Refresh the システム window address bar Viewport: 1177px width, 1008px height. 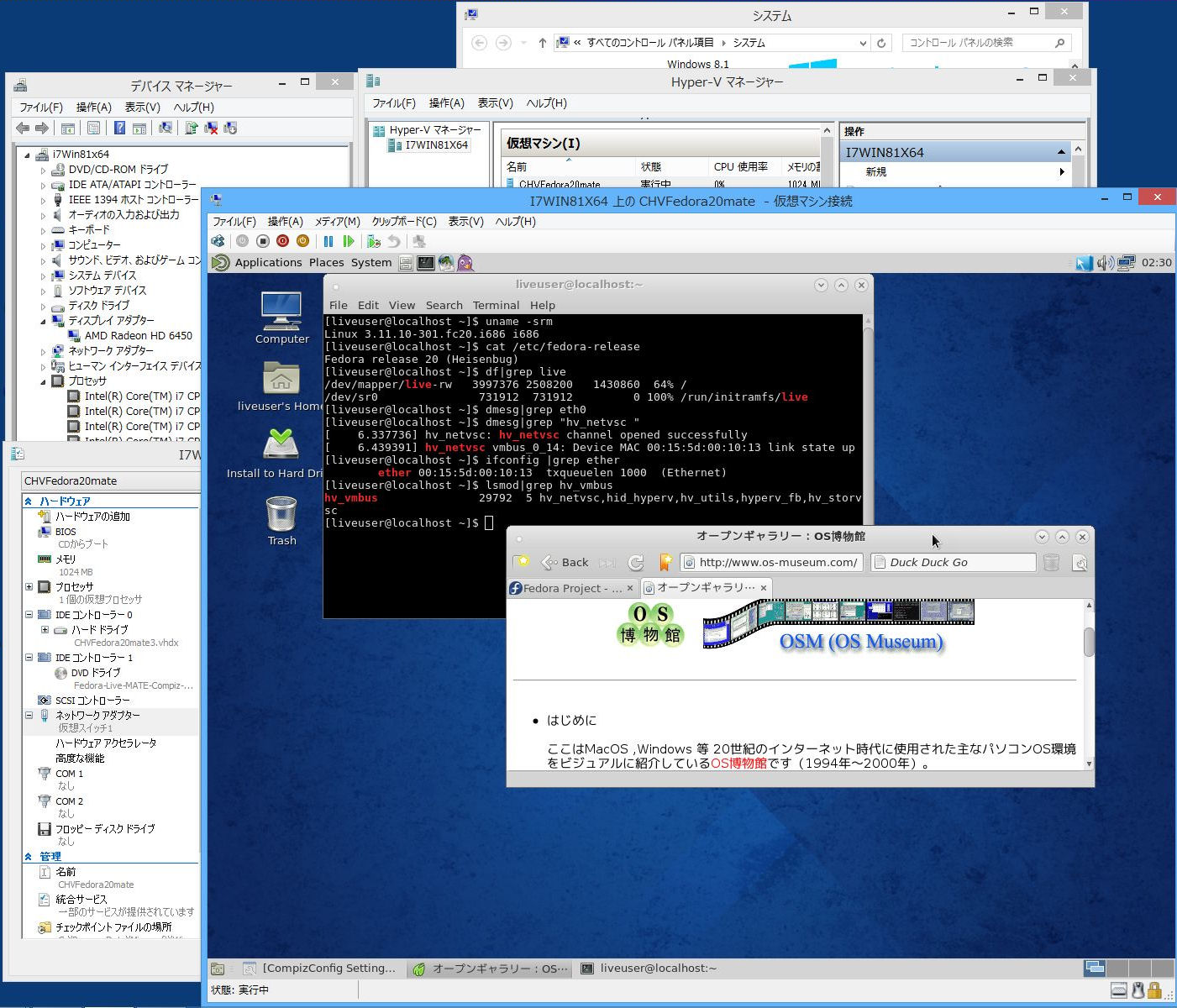(881, 43)
